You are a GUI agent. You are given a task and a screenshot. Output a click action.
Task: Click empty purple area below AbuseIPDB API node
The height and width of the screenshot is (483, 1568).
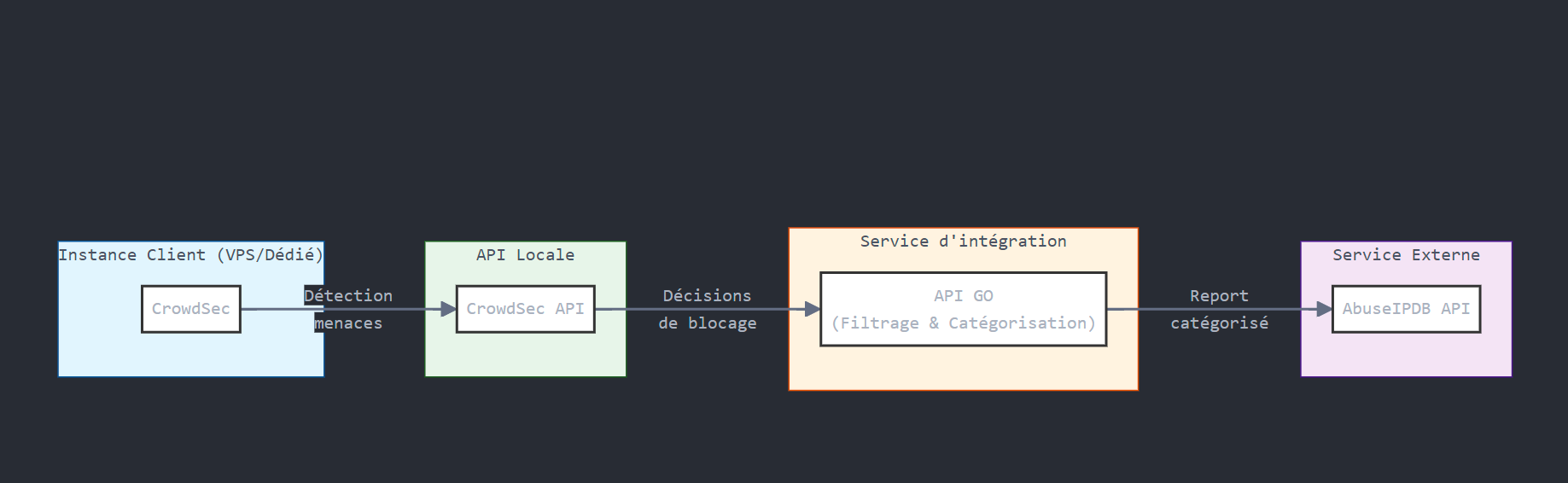[1406, 355]
